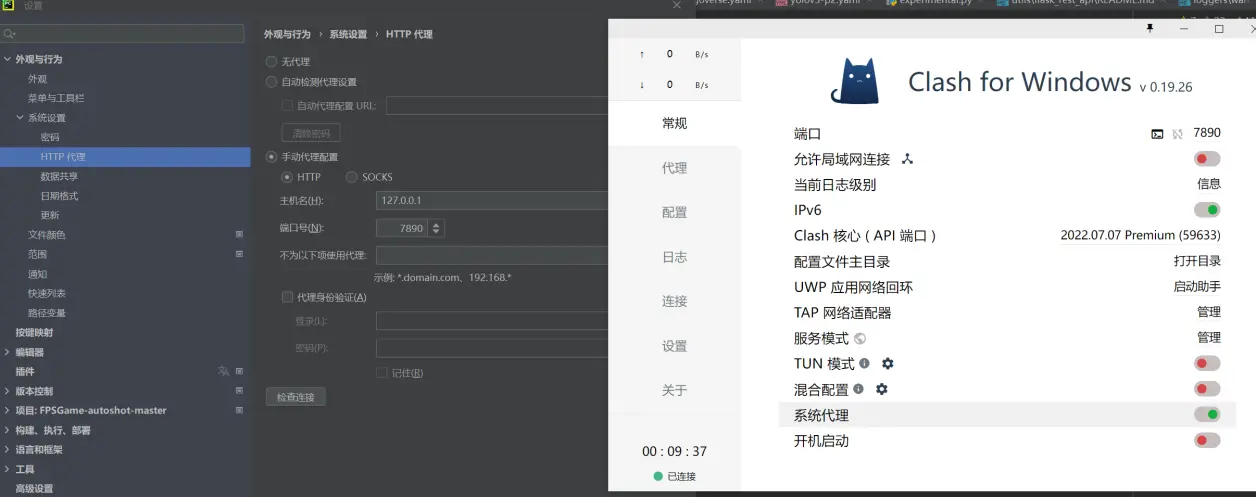
Task: Click the settings search input box
Action: (x=123, y=34)
